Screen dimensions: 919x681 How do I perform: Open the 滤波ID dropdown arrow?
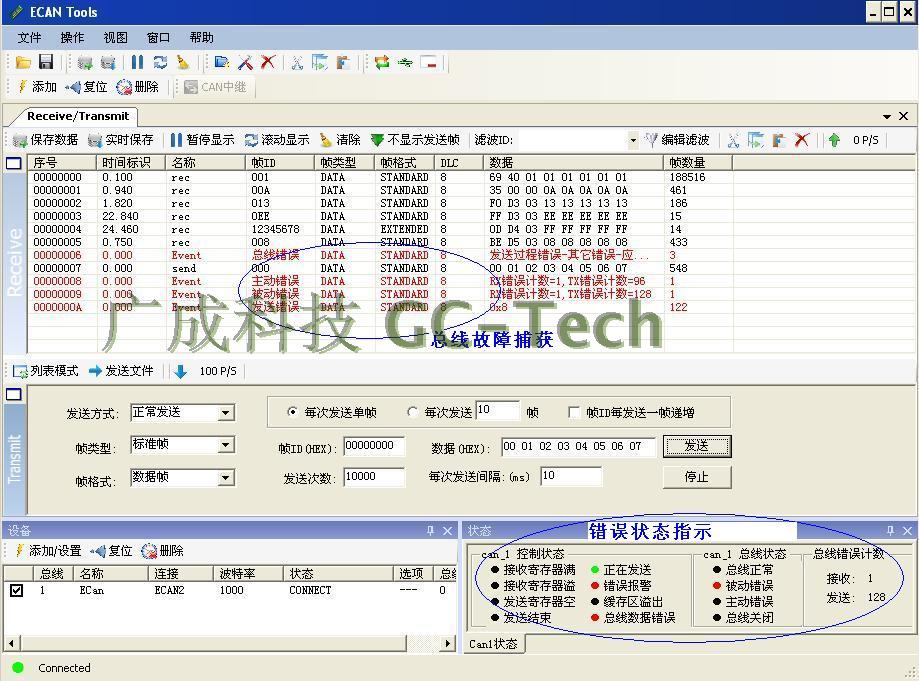coord(632,141)
